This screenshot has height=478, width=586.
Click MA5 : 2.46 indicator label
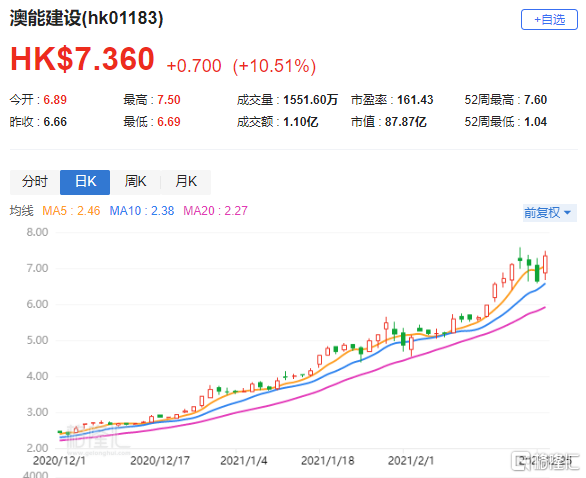tap(71, 211)
